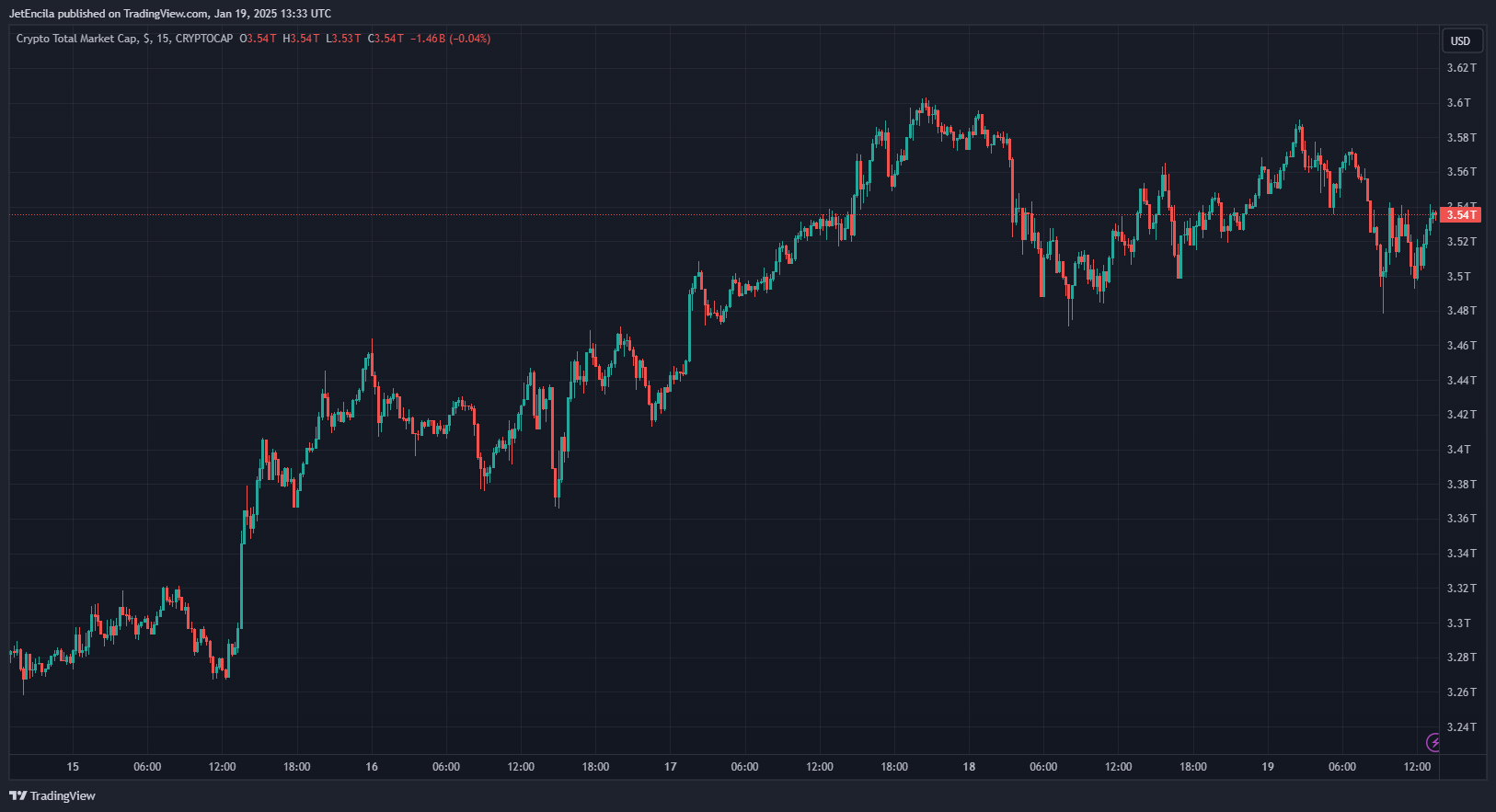Click the High value in the legend
The width and height of the screenshot is (1496, 812).
pyautogui.click(x=304, y=39)
